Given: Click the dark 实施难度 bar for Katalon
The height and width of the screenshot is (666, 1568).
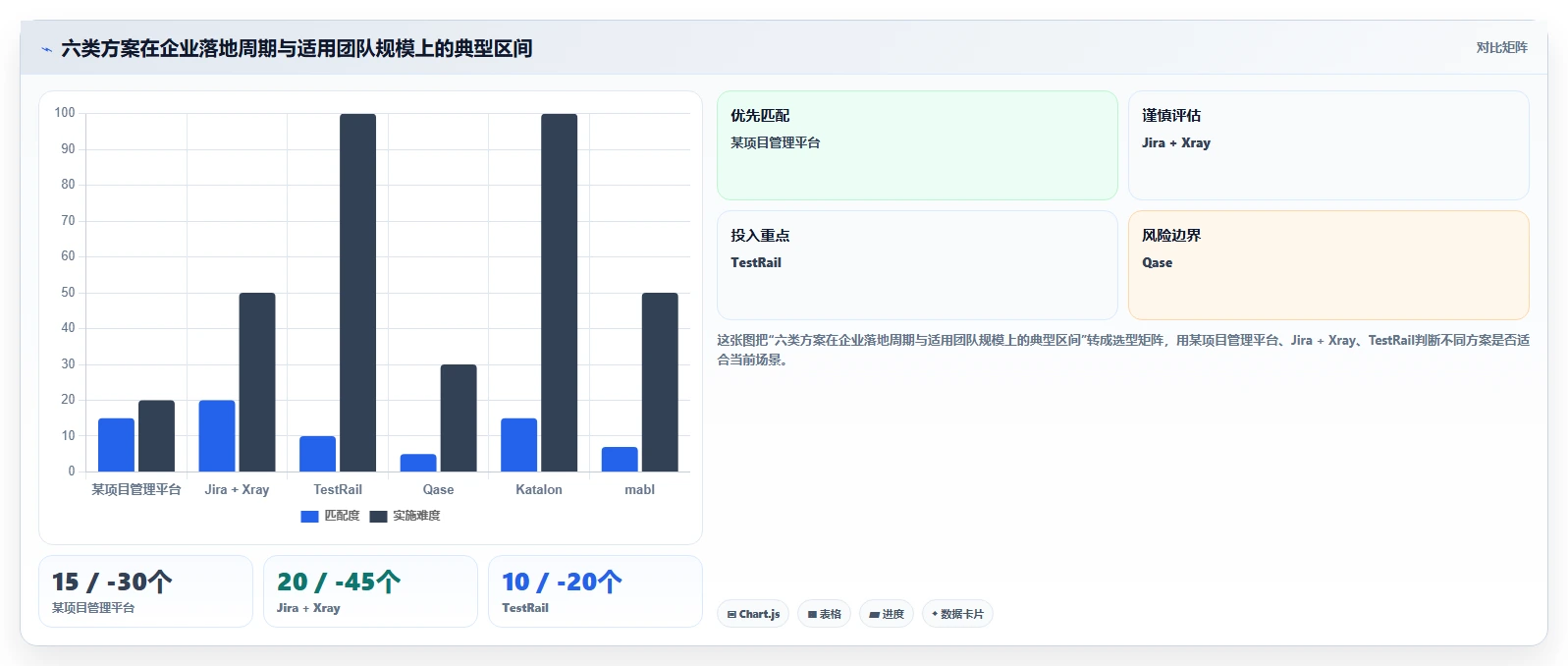Looking at the screenshot, I should pyautogui.click(x=559, y=293).
